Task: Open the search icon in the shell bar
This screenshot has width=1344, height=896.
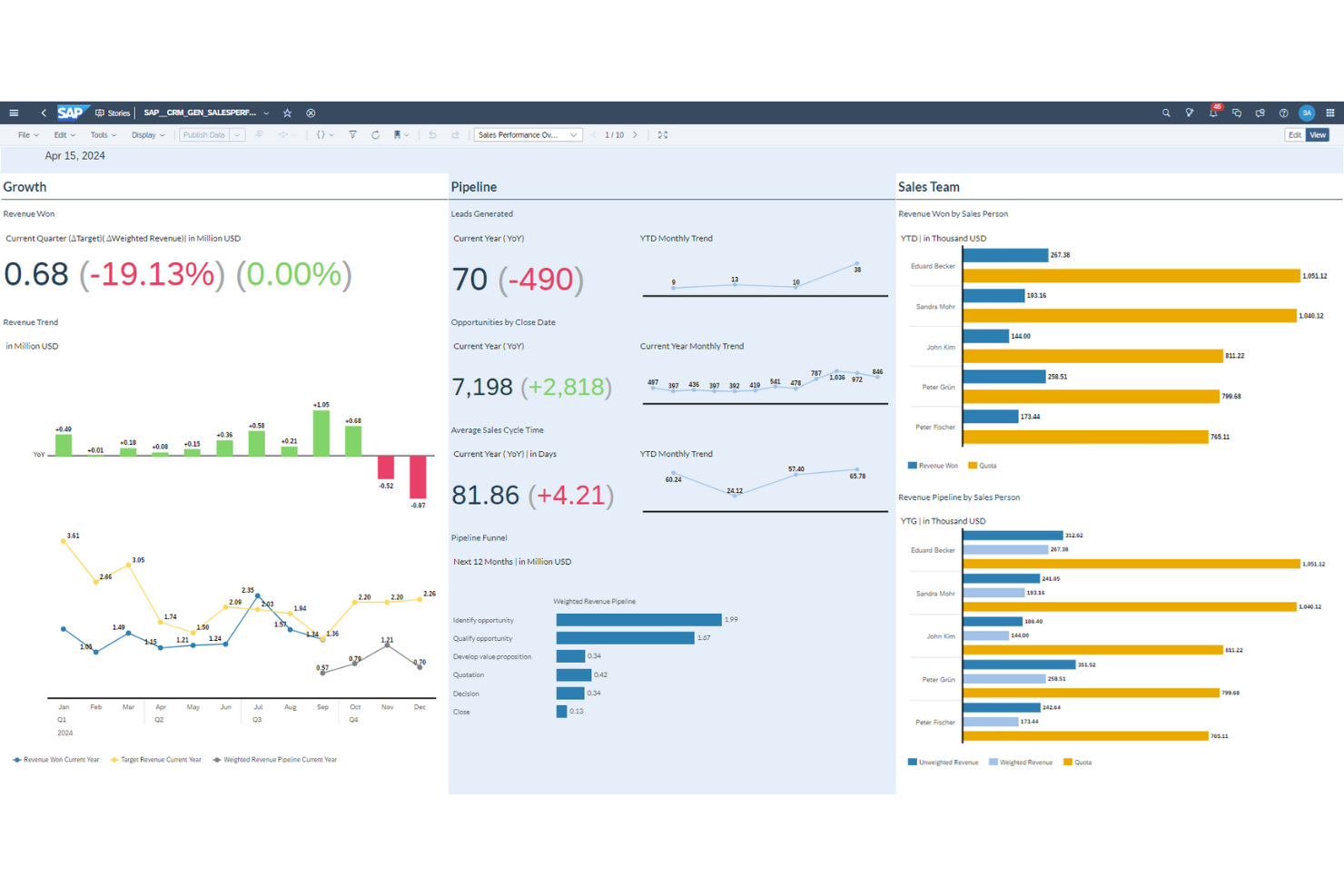Action: coord(1166,113)
